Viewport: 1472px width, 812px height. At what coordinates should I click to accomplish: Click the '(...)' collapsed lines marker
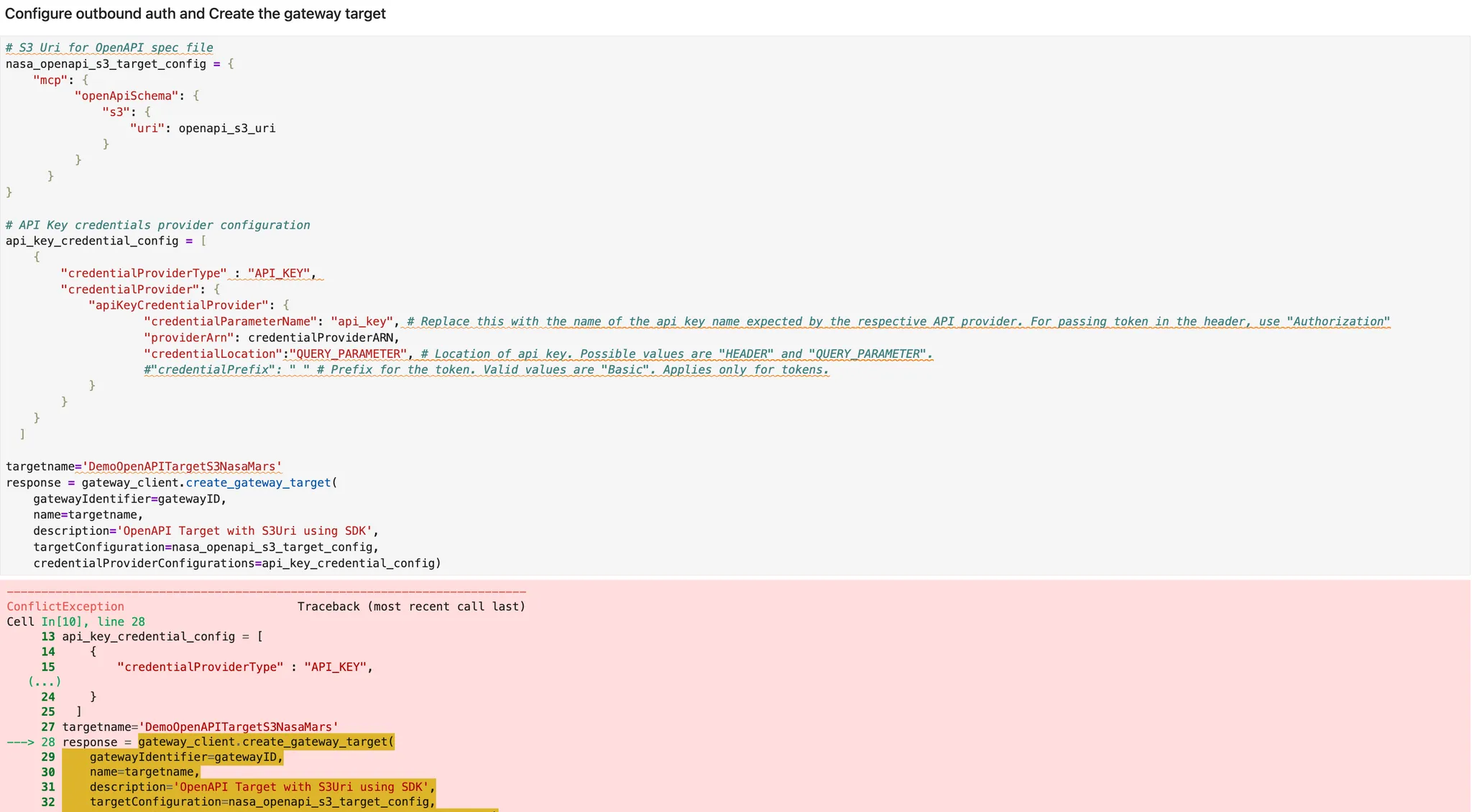click(x=45, y=681)
